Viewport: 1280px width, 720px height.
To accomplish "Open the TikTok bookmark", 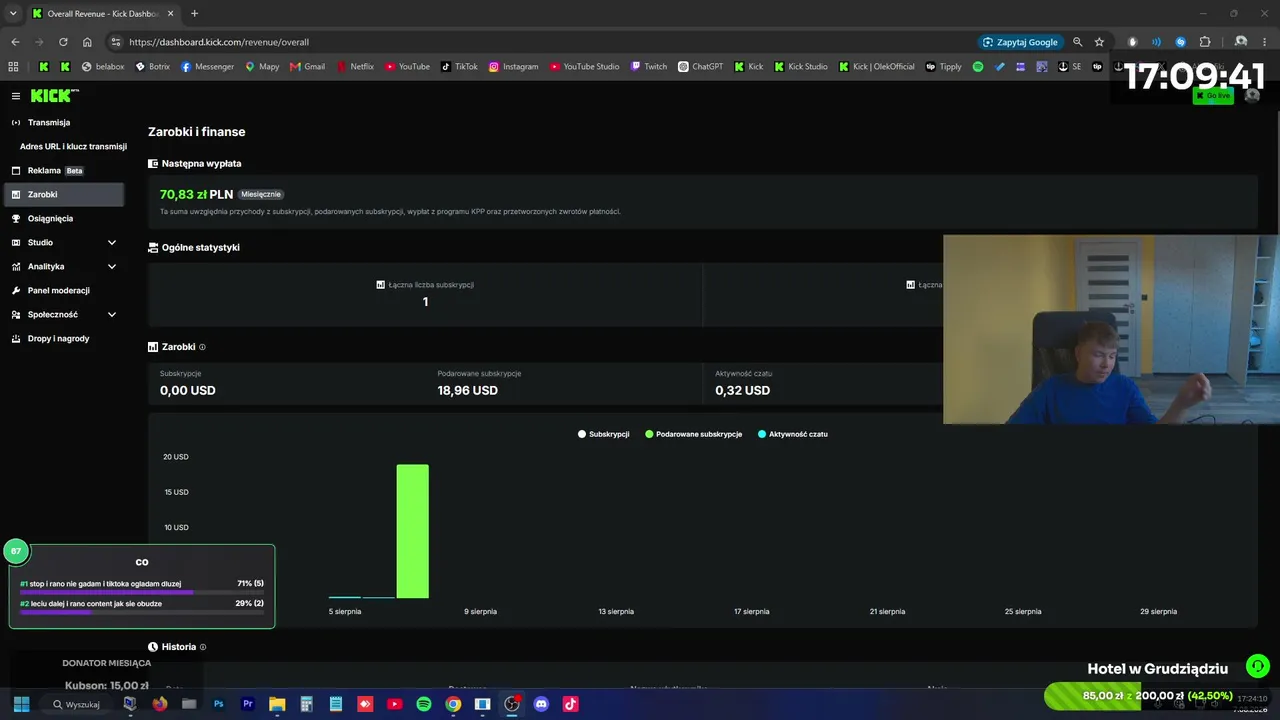I will pyautogui.click(x=460, y=67).
